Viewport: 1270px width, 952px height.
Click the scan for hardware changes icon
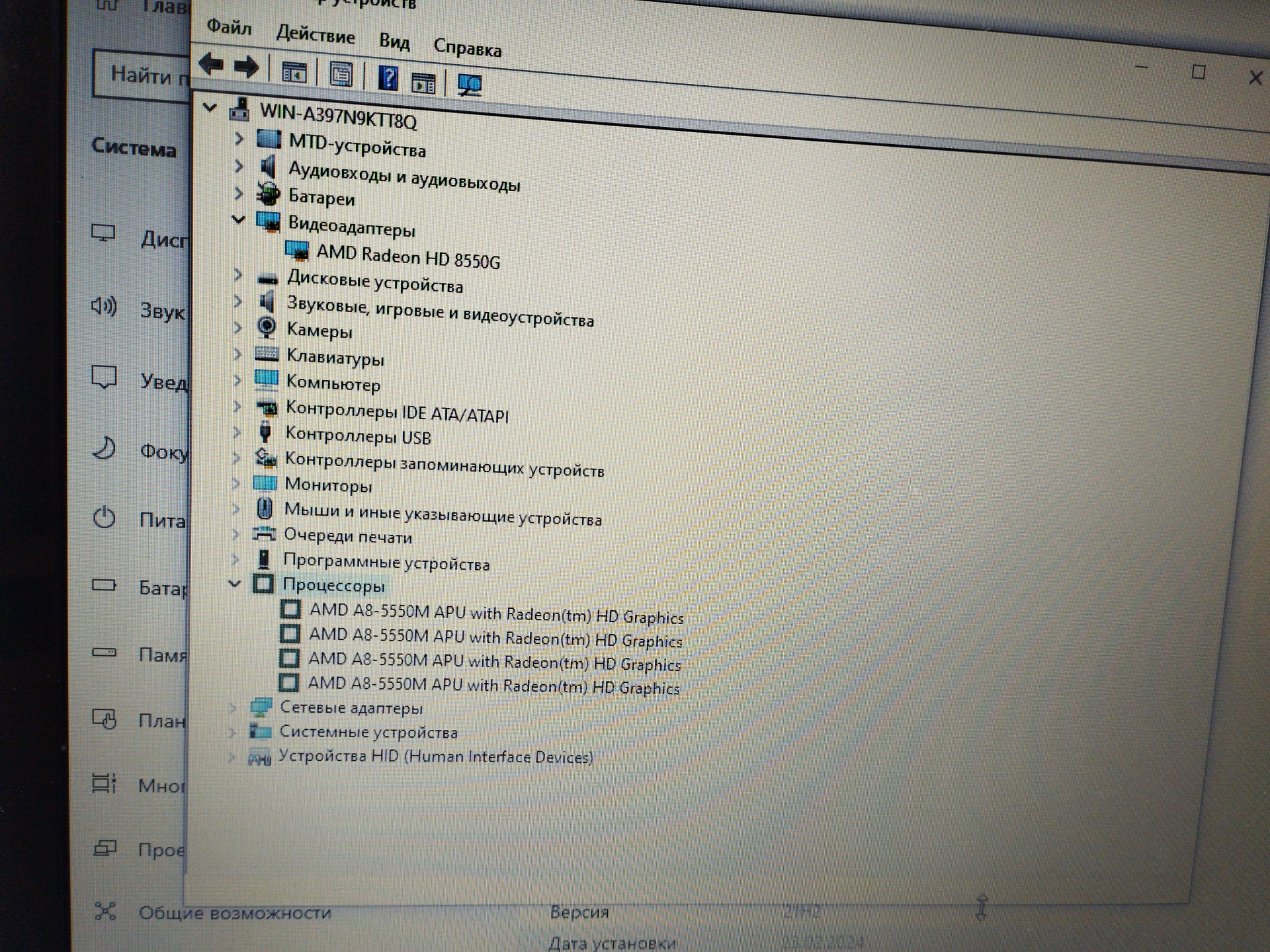point(470,85)
